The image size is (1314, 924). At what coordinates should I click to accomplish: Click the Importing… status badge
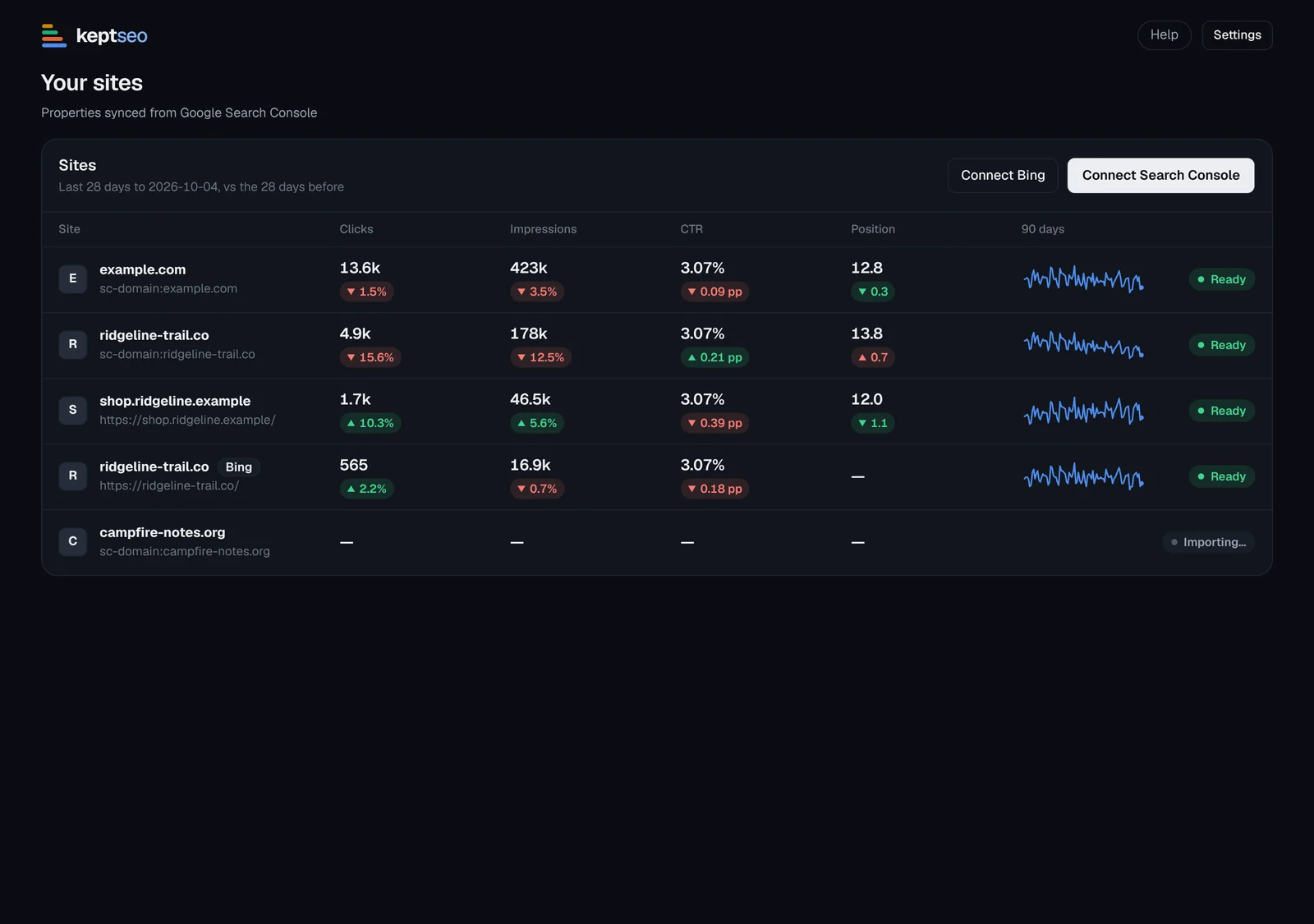1208,542
